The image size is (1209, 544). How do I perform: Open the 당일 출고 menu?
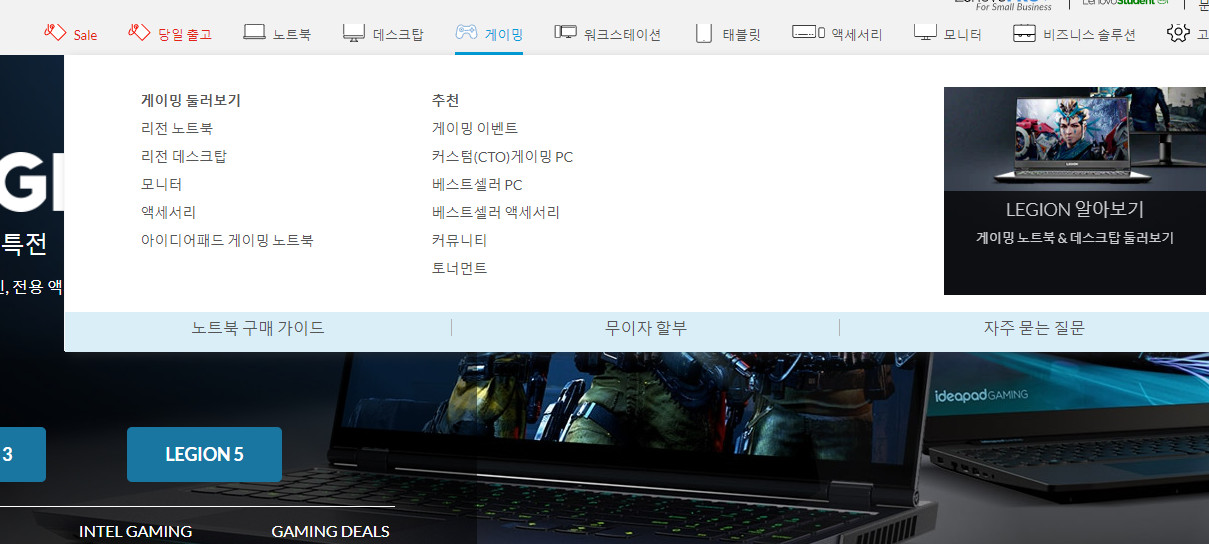pyautogui.click(x=185, y=35)
